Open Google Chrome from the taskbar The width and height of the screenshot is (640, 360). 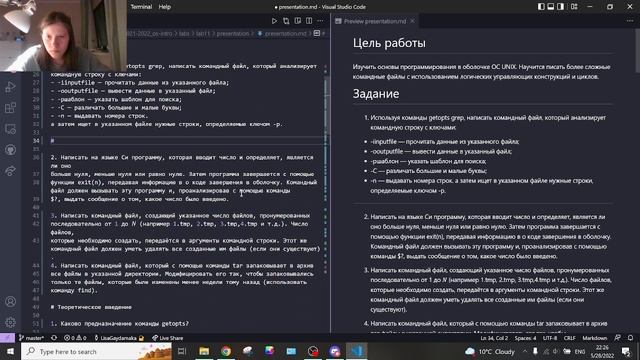[x=226, y=351]
